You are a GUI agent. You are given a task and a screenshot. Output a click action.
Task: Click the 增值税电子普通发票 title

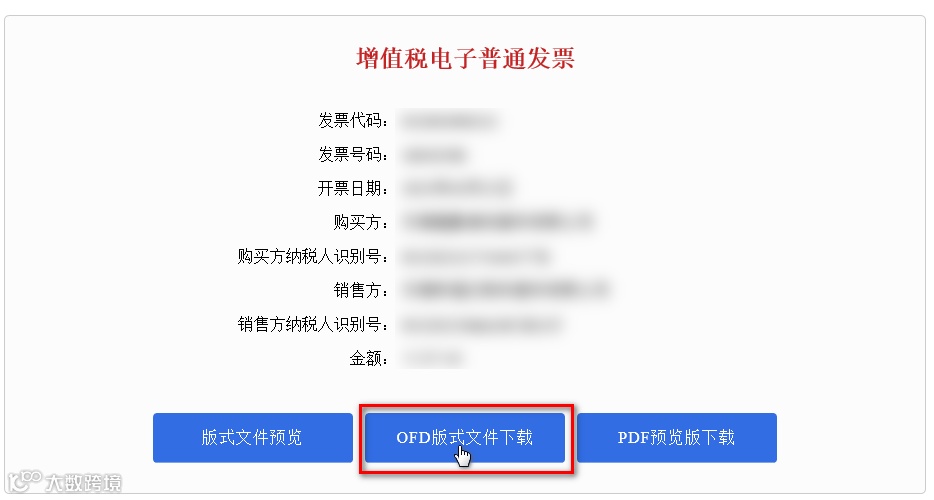(465, 58)
